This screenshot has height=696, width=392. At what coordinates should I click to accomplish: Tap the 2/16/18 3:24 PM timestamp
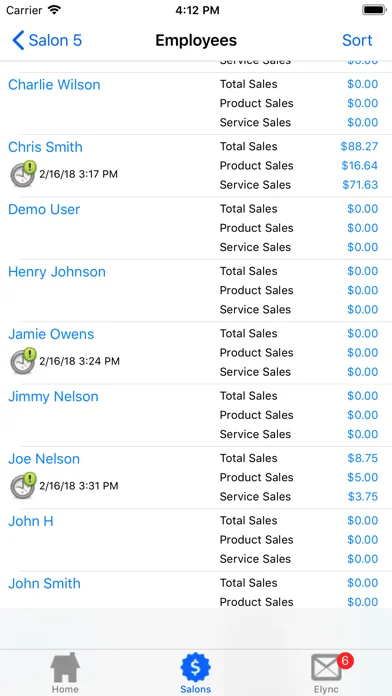click(x=79, y=361)
